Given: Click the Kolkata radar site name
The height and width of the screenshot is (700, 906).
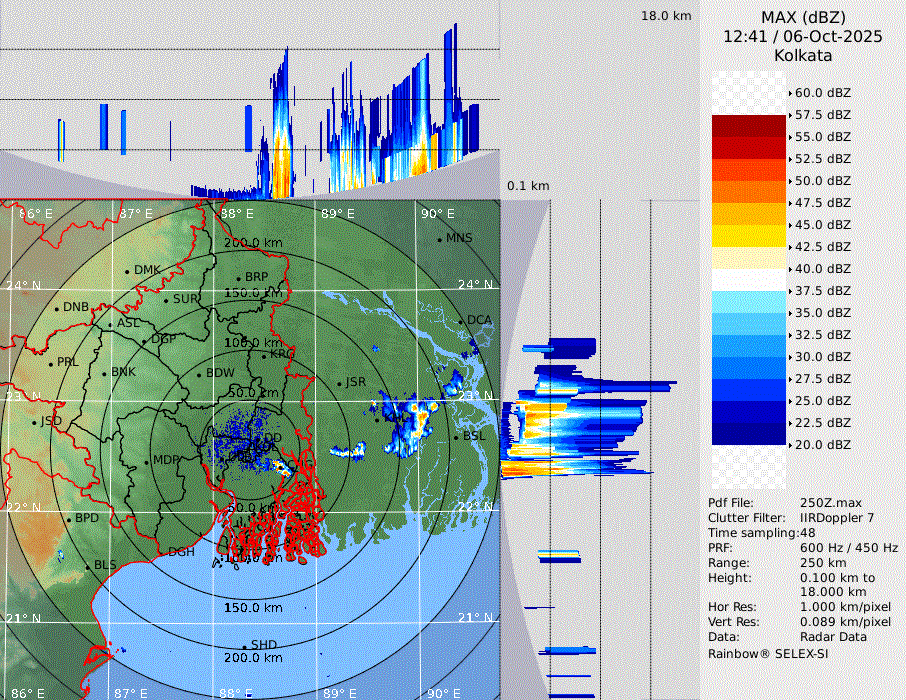Looking at the screenshot, I should (x=803, y=55).
